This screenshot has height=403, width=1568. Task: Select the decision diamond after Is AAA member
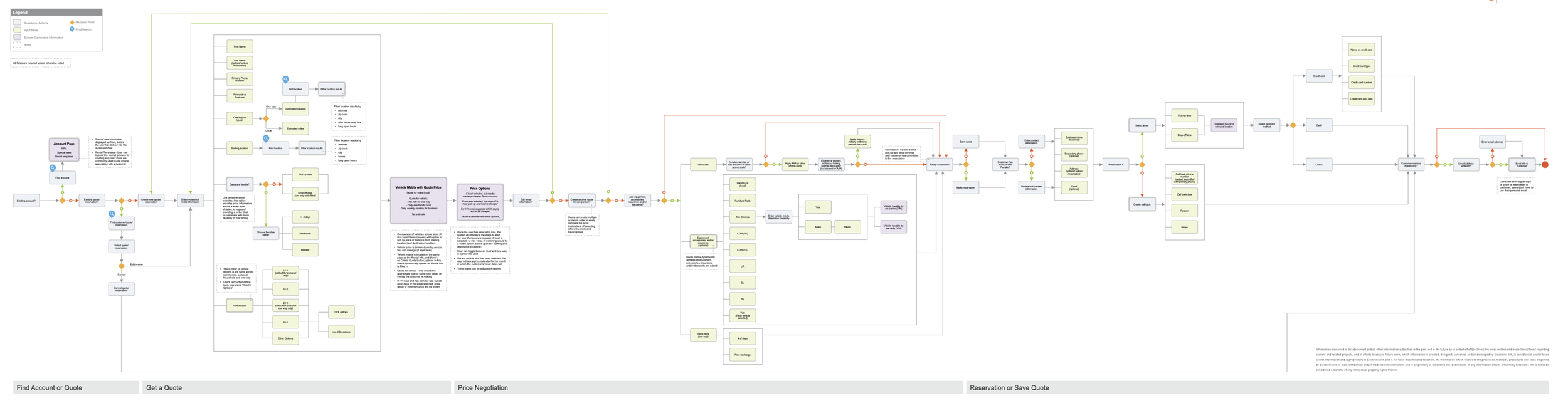pyautogui.click(x=766, y=165)
